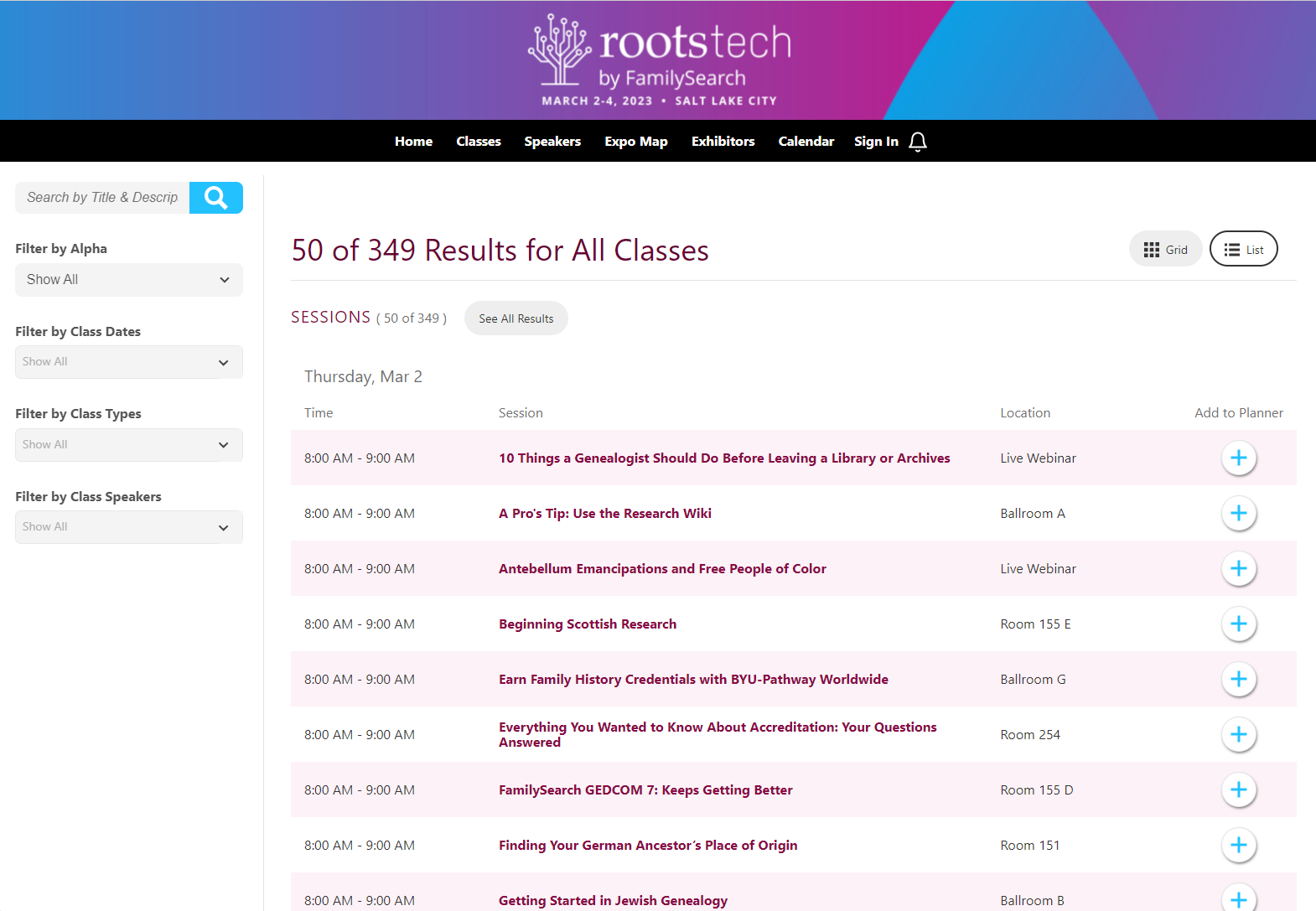Add 'A Pro's Tip: Use the Research Wiki' to planner
The width and height of the screenshot is (1316, 911).
1239,514
